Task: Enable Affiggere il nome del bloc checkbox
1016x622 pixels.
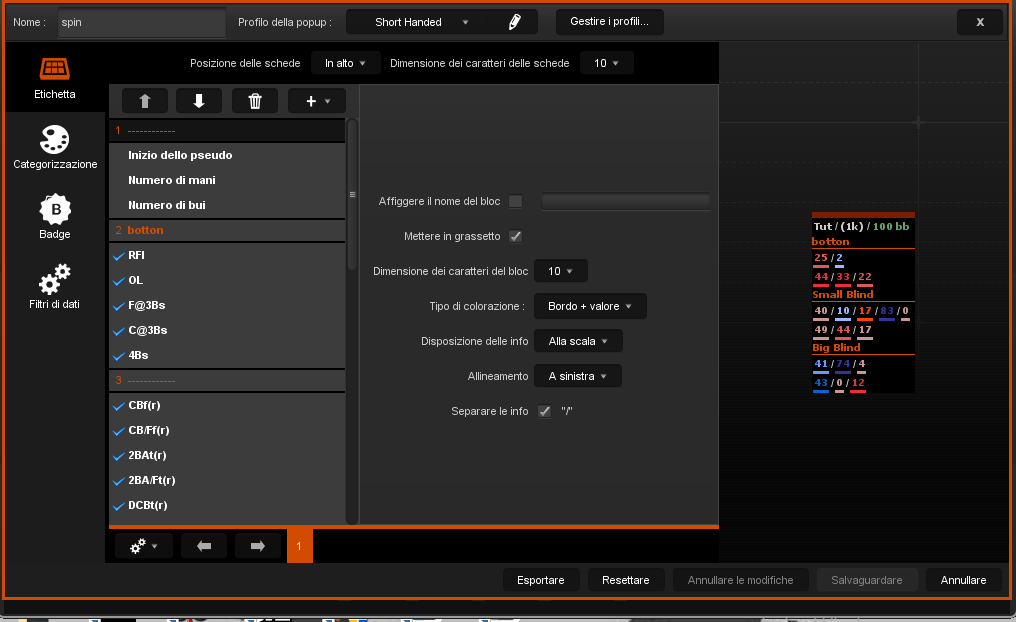Action: [x=516, y=202]
